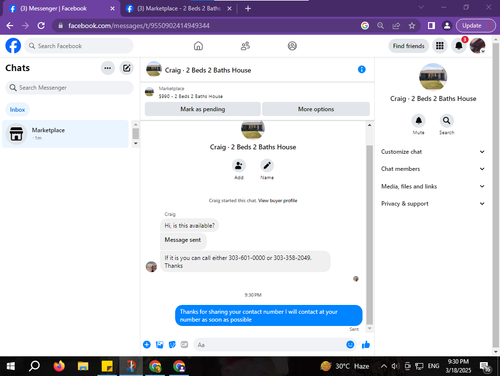Viewport: 500px width, 376px height.
Task: Click the browser Update button
Action: [x=475, y=26]
